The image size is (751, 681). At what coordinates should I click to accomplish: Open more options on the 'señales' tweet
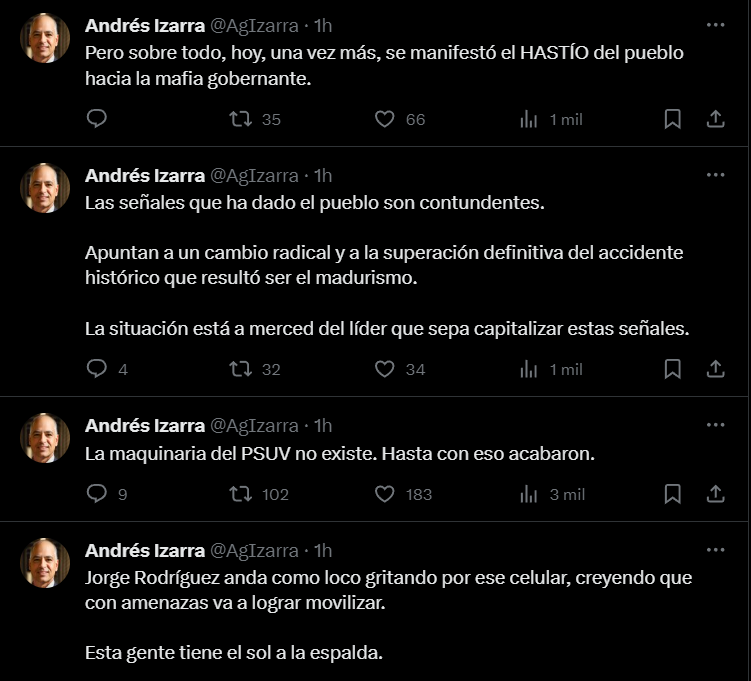[715, 174]
